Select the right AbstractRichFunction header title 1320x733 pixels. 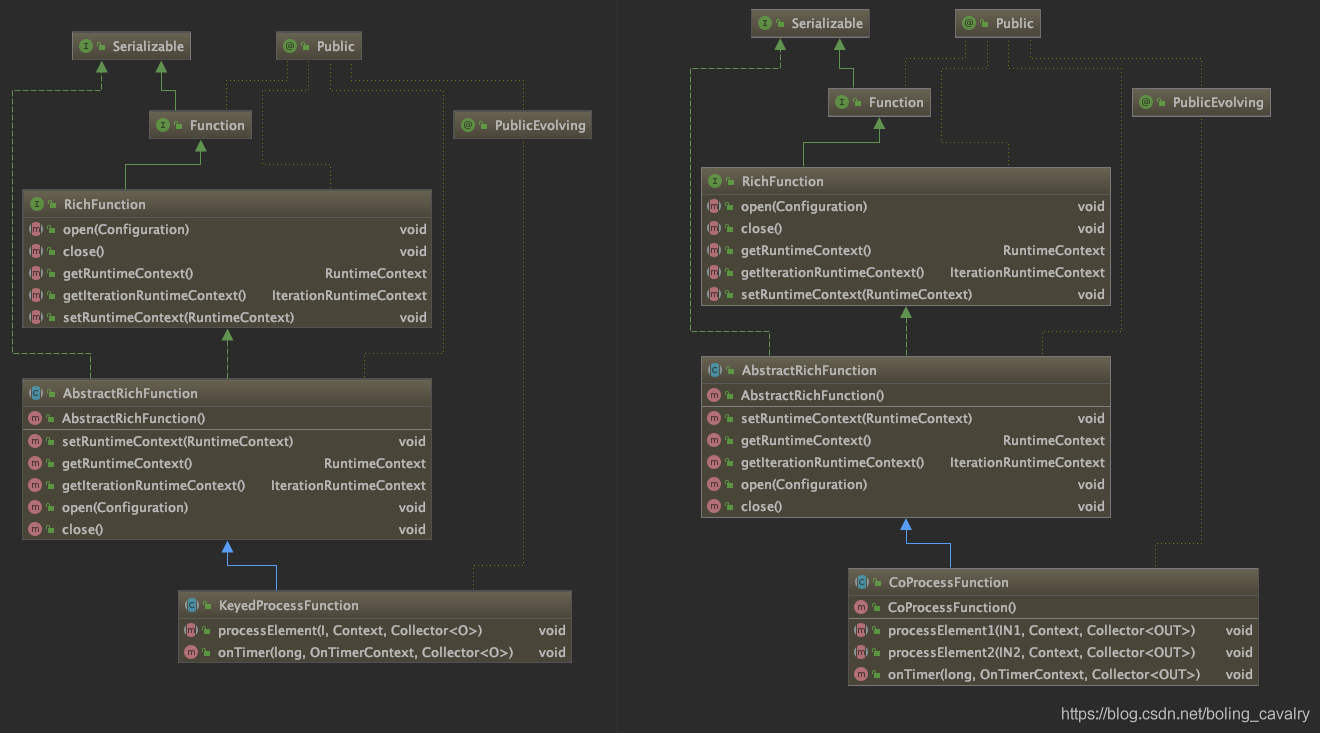809,370
